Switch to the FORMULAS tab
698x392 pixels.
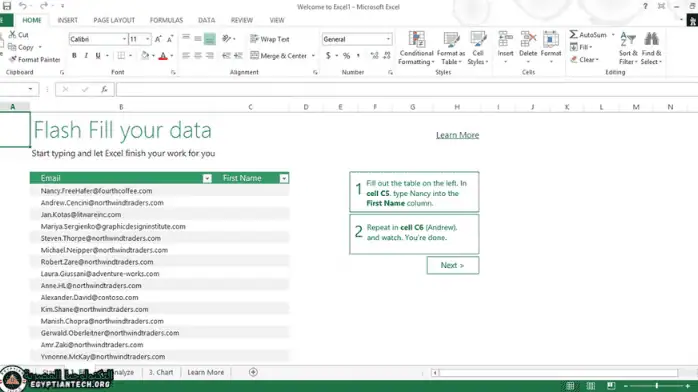click(166, 20)
